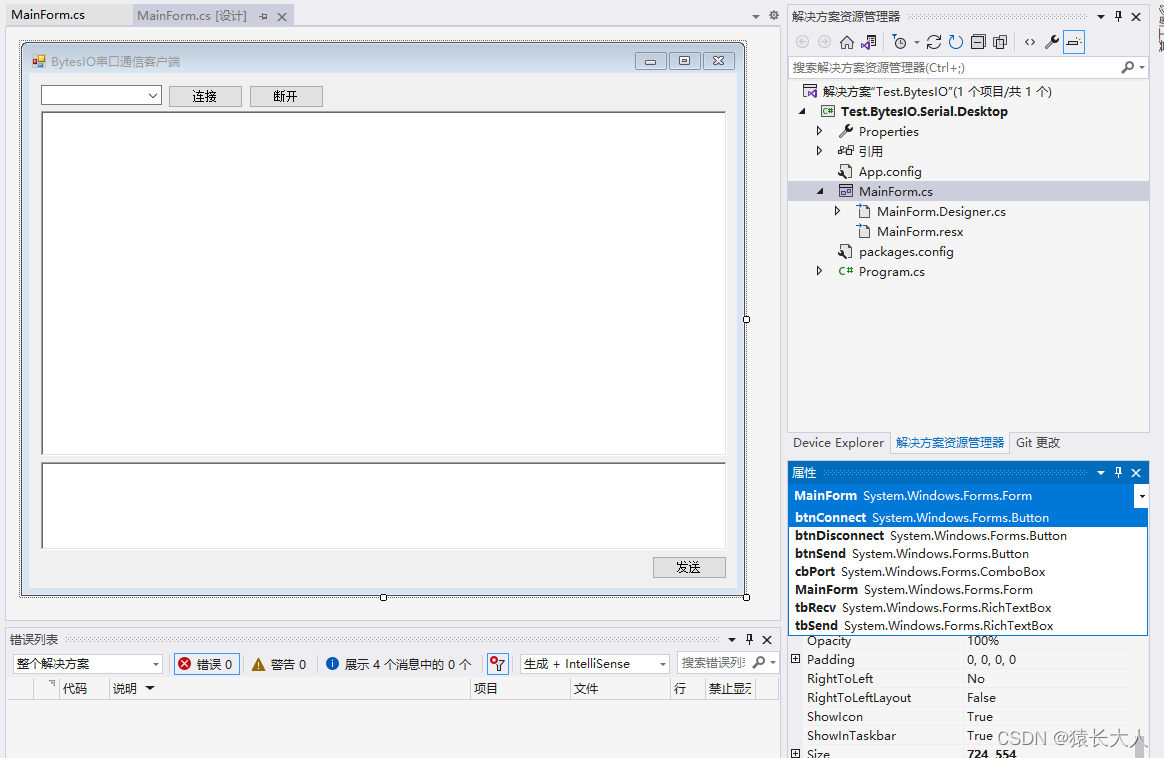1164x758 pixels.
Task: Expand the 引用 references node
Action: pos(820,151)
